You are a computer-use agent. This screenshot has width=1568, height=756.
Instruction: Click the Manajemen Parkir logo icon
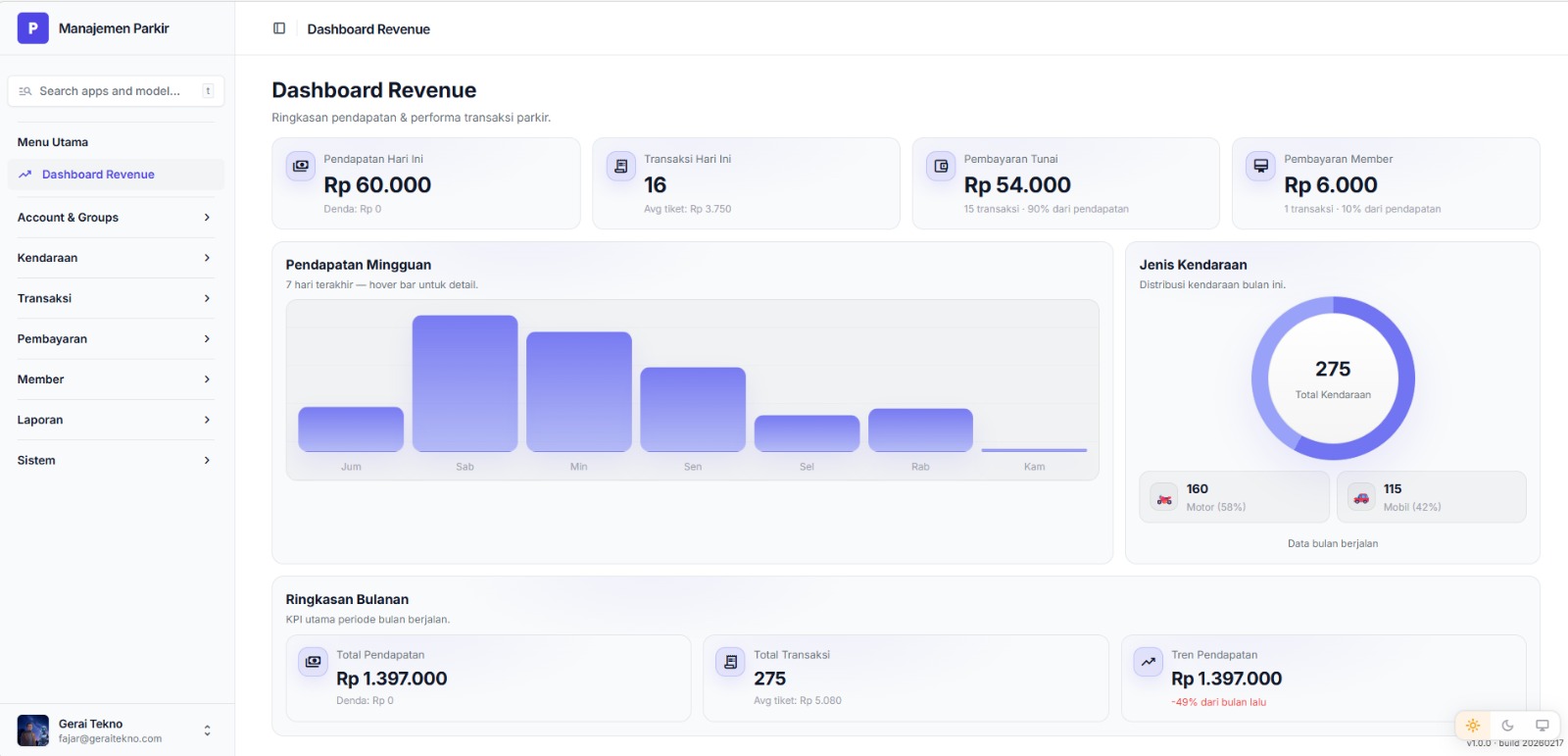(32, 28)
